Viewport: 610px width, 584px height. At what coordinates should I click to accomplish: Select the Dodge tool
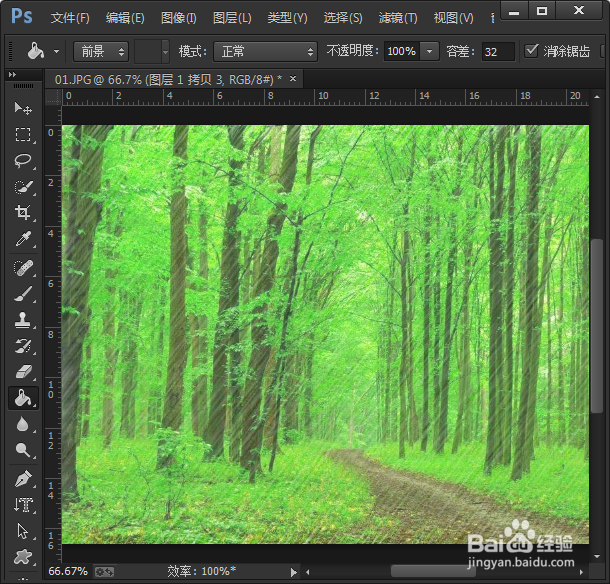point(23,450)
